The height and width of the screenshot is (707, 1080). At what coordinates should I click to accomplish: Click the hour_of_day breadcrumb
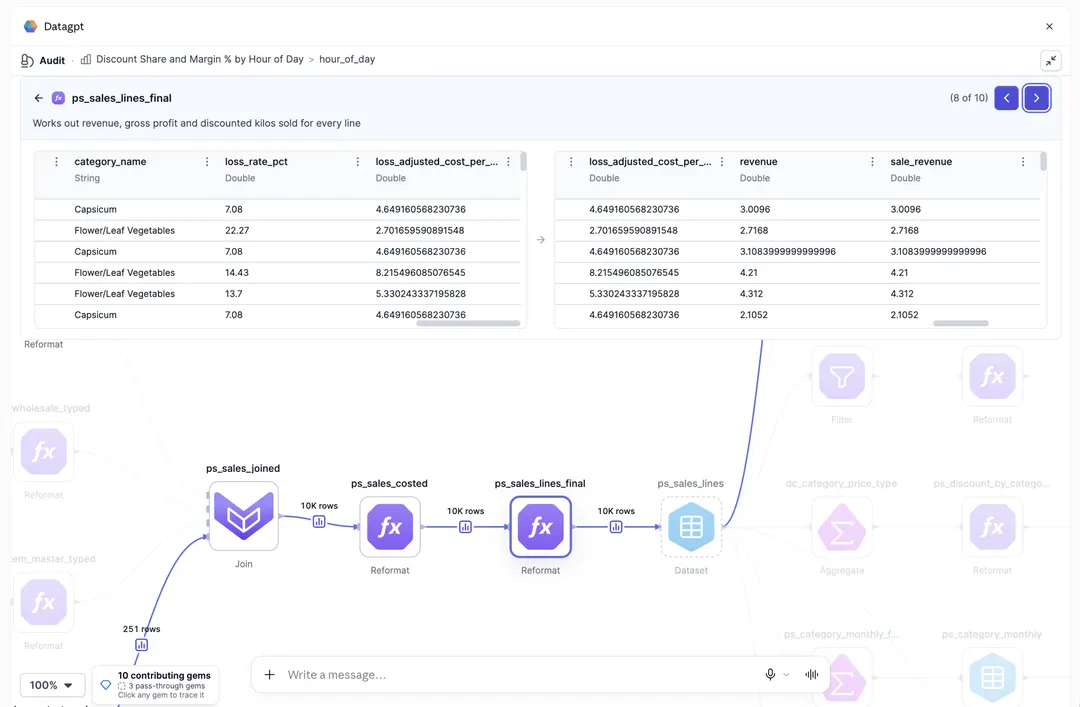[x=347, y=59]
